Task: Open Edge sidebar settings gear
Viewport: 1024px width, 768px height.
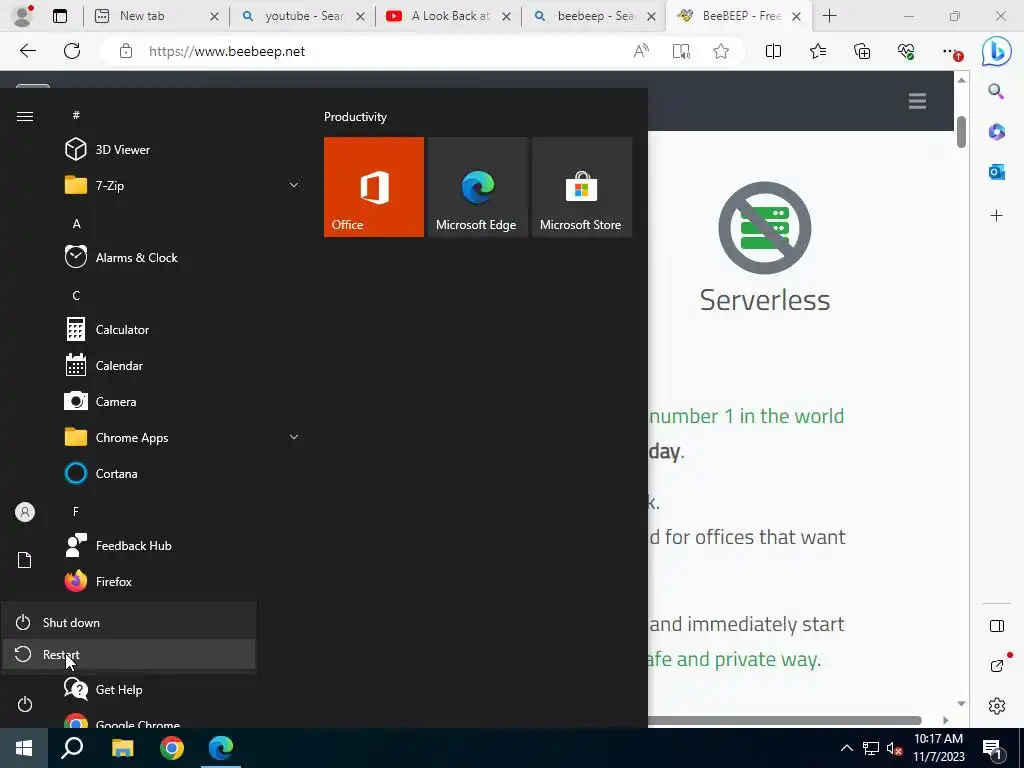Action: 997,706
